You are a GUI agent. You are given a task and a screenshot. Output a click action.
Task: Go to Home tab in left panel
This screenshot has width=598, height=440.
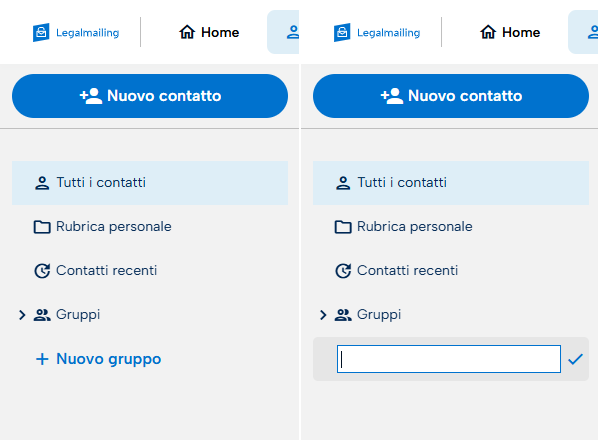(x=209, y=32)
